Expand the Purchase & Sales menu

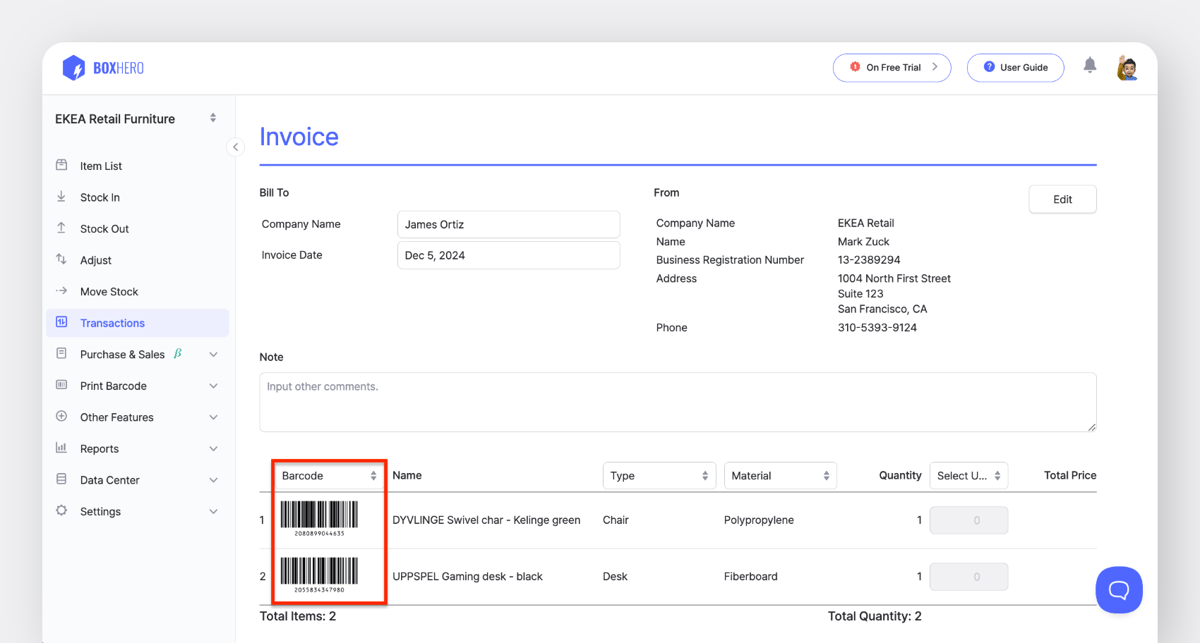pos(122,354)
